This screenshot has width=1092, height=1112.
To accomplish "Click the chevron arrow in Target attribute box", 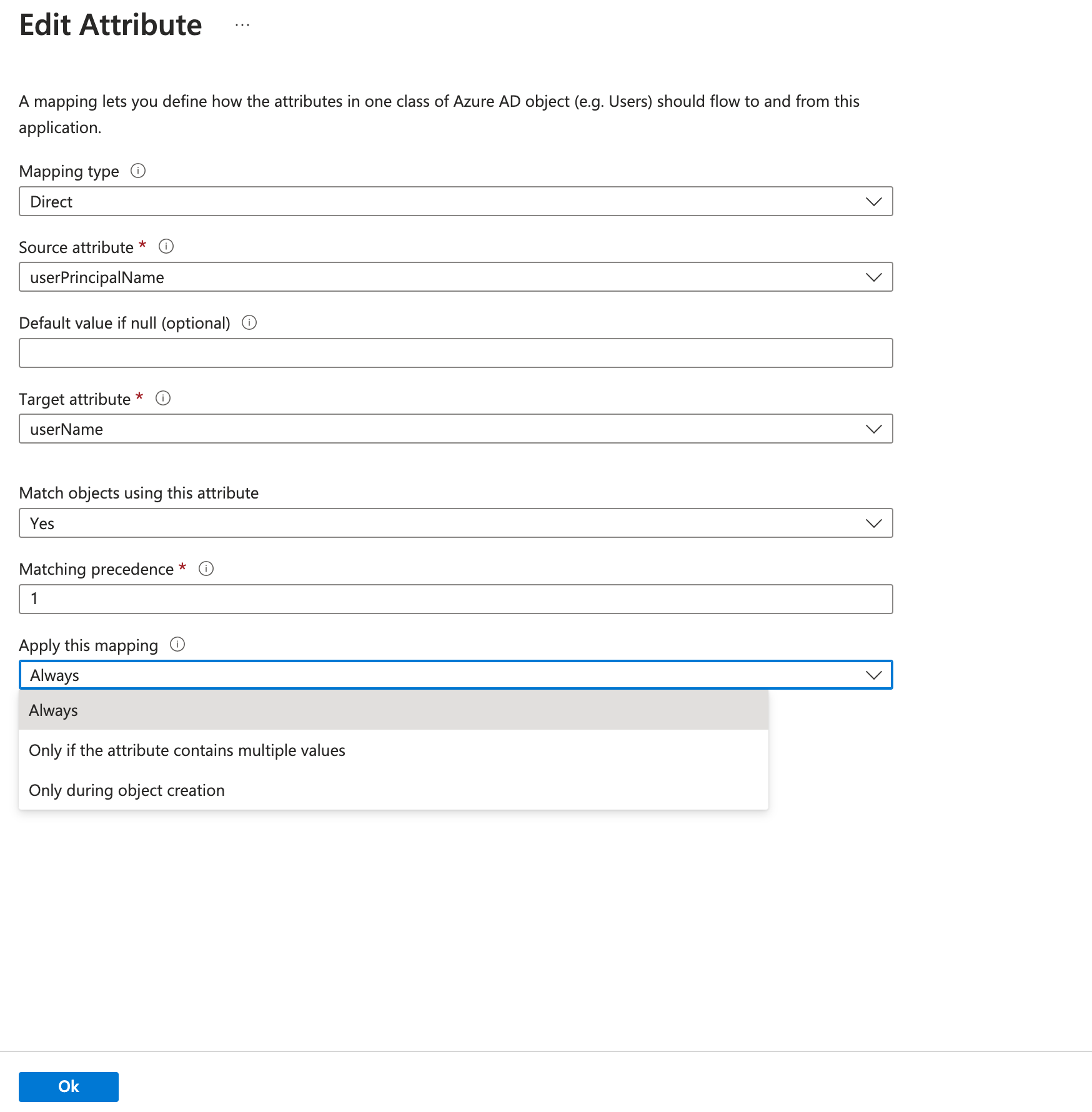I will coord(873,429).
